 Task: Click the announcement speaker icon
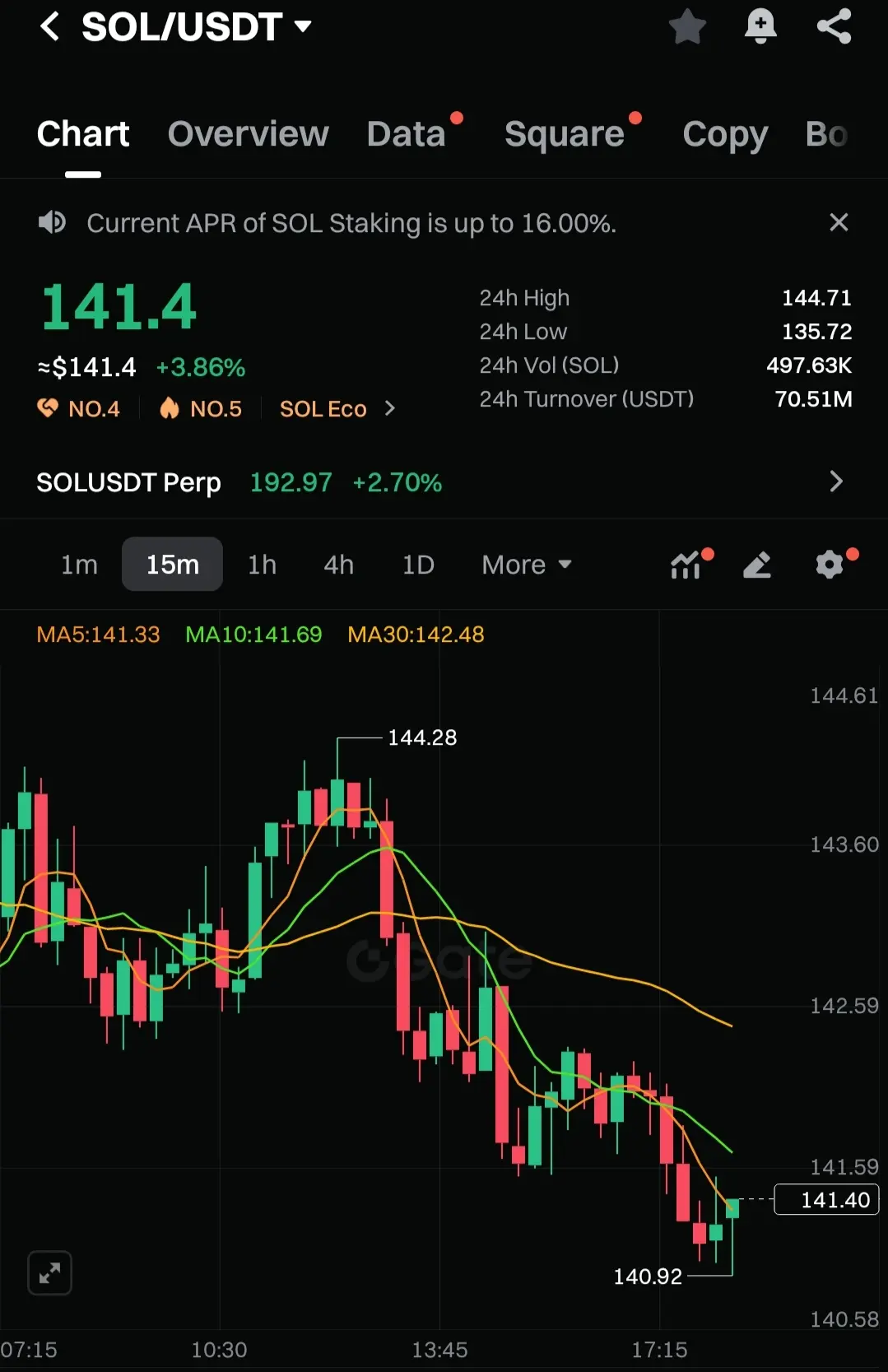pos(52,222)
